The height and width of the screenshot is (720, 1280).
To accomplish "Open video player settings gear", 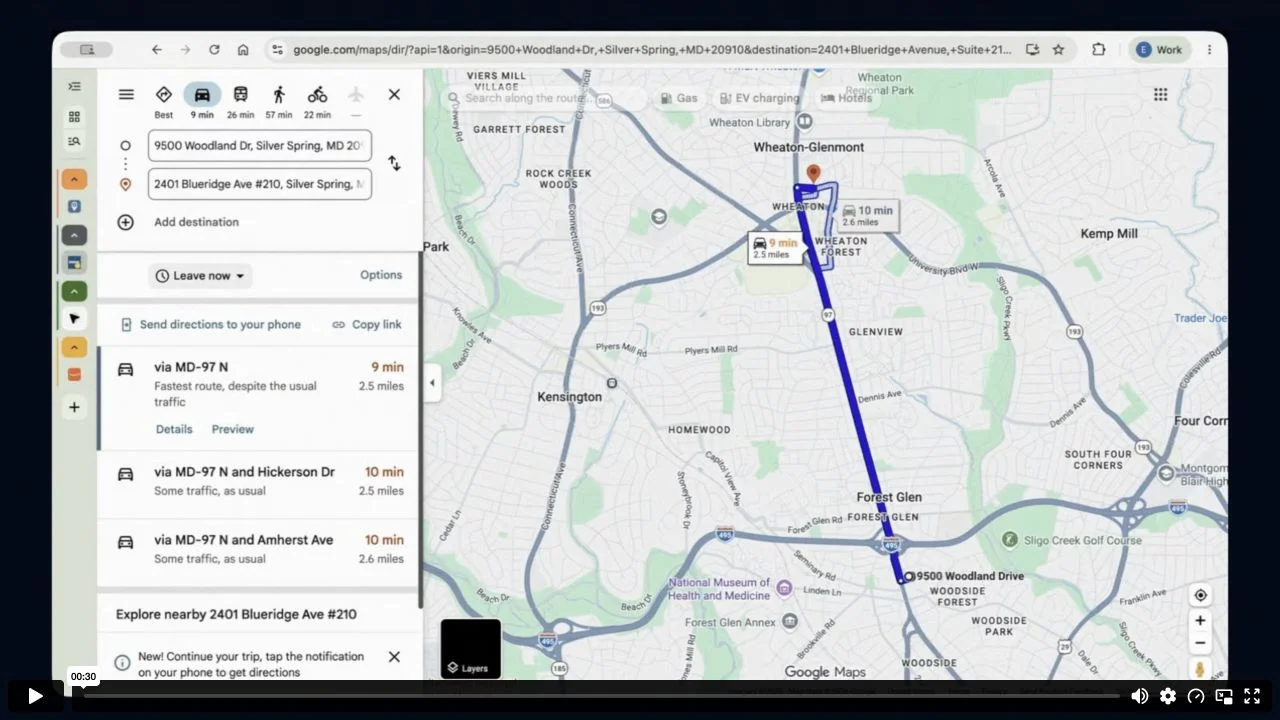I will click(x=1168, y=696).
